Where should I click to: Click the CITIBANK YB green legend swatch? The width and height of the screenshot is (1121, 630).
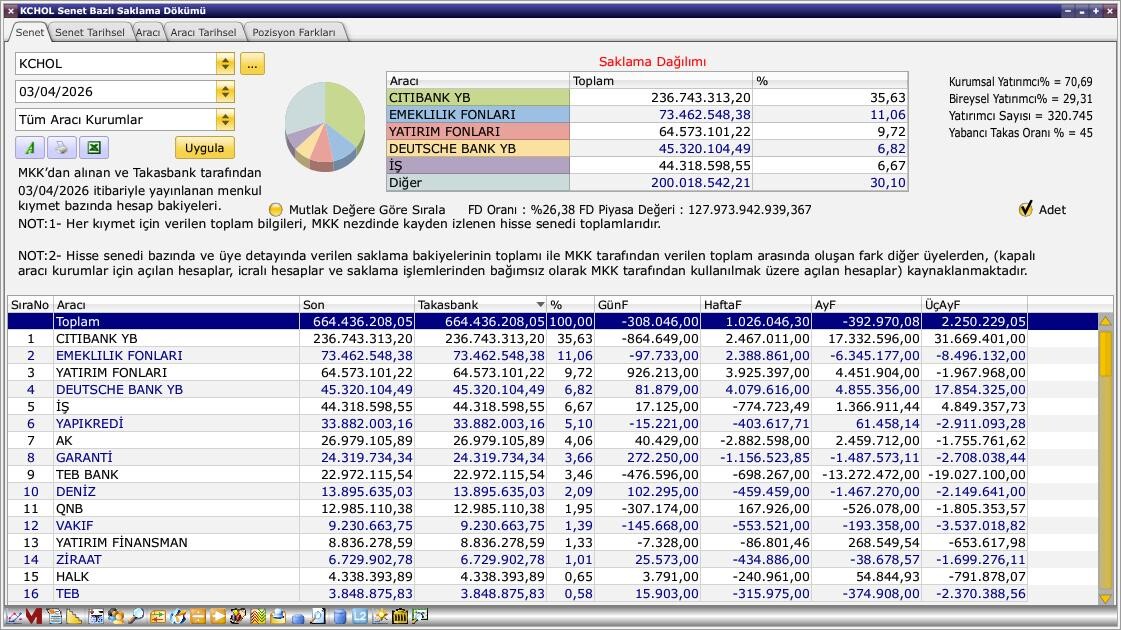(478, 98)
